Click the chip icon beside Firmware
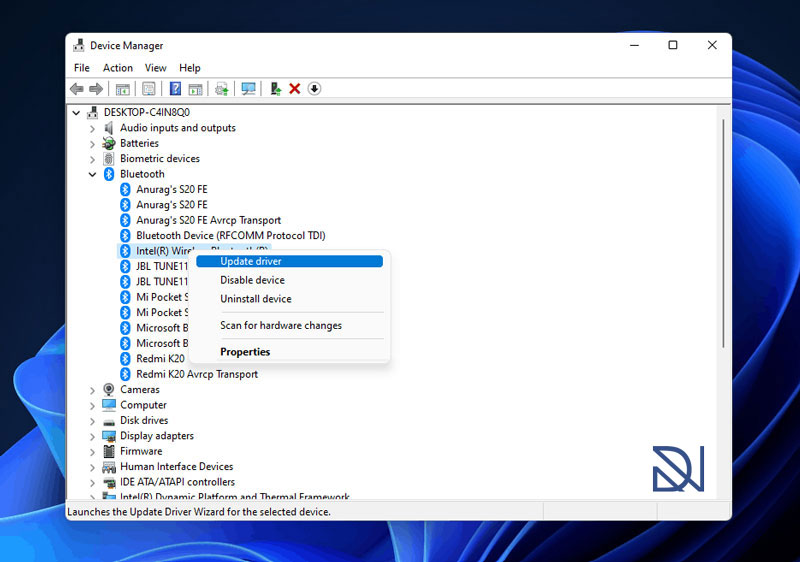Image resolution: width=800 pixels, height=562 pixels. coord(109,451)
